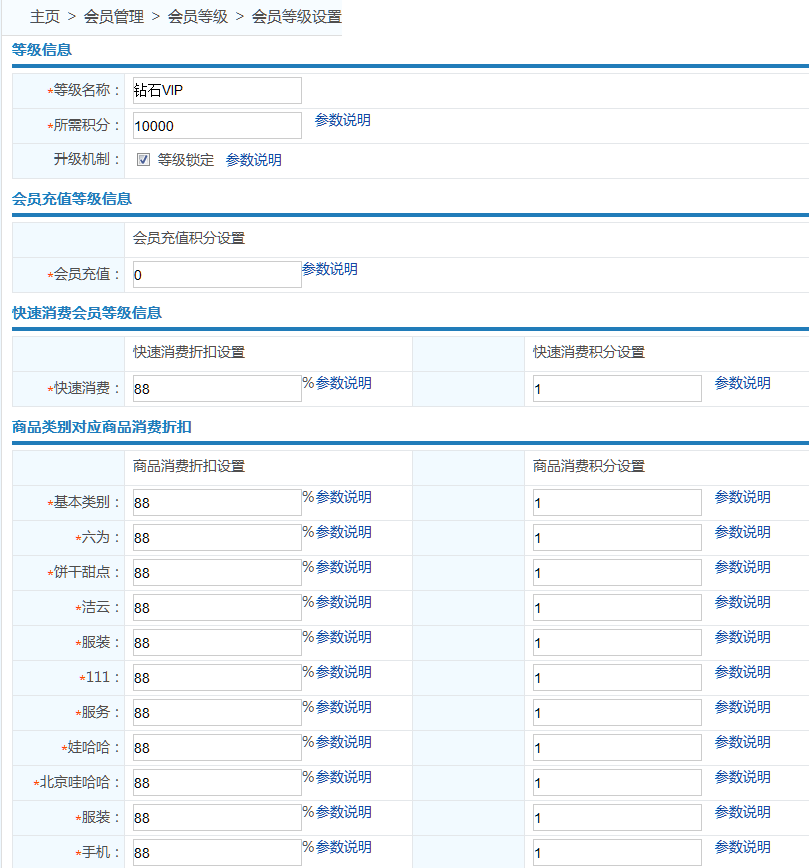Open points 参数说明 link in 洁云 row
Image resolution: width=809 pixels, height=868 pixels.
(742, 602)
